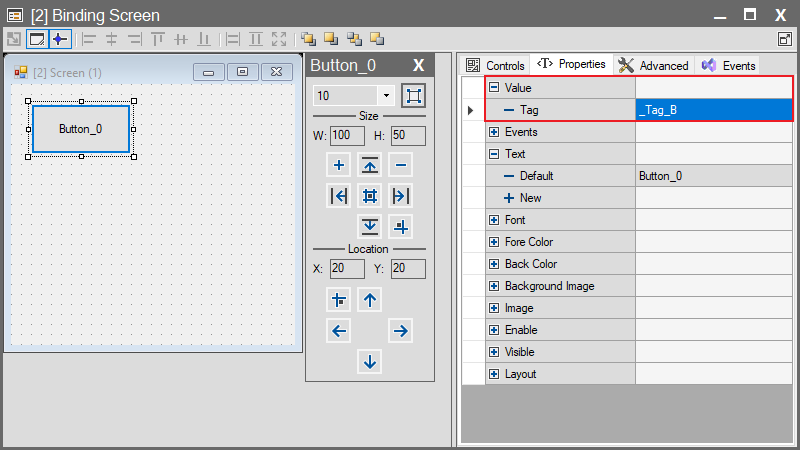Expand the Back Color property group
The image size is (800, 450).
click(494, 264)
